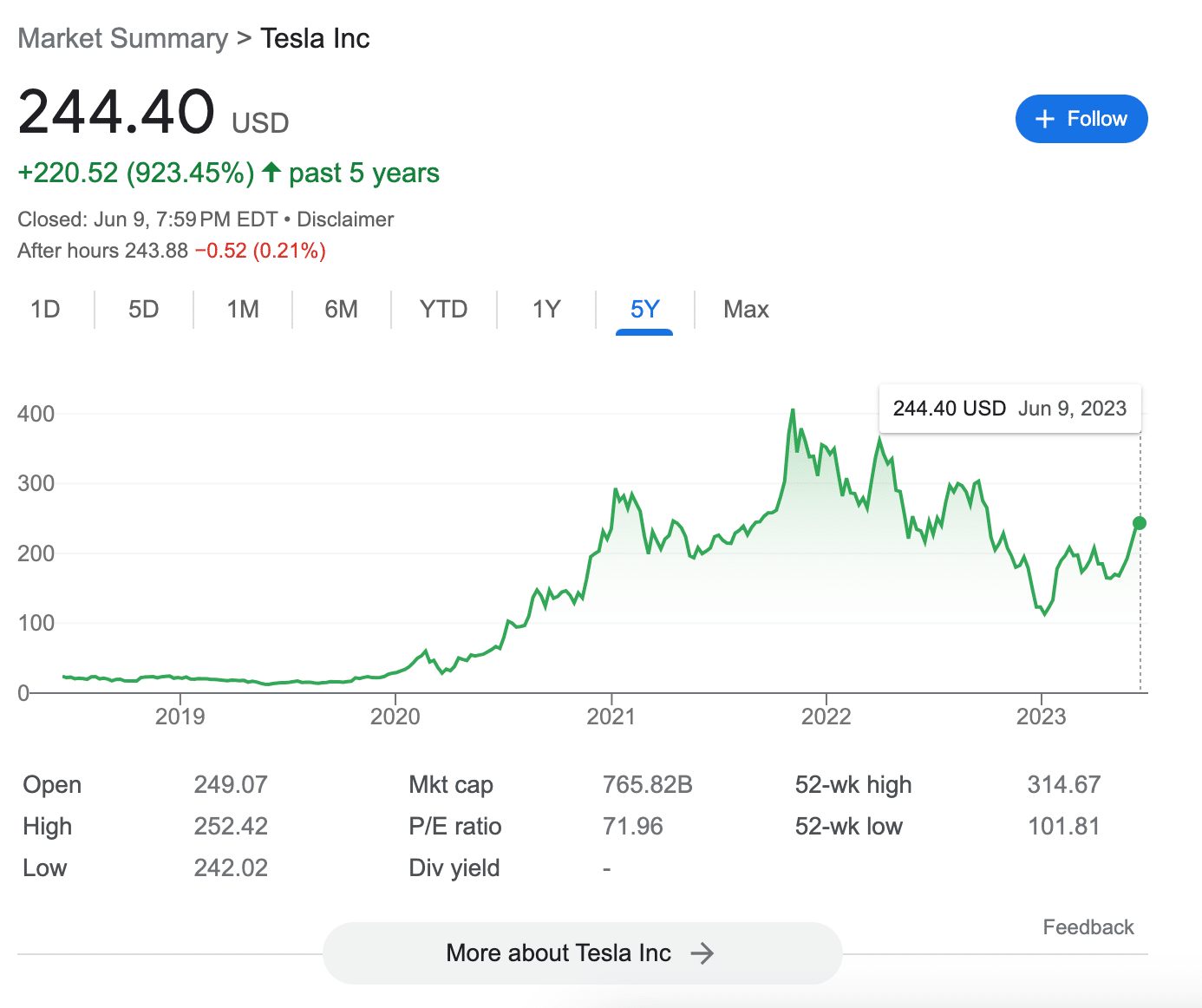The height and width of the screenshot is (1008, 1202).
Task: Click the plus Follow button
Action: click(x=1081, y=119)
